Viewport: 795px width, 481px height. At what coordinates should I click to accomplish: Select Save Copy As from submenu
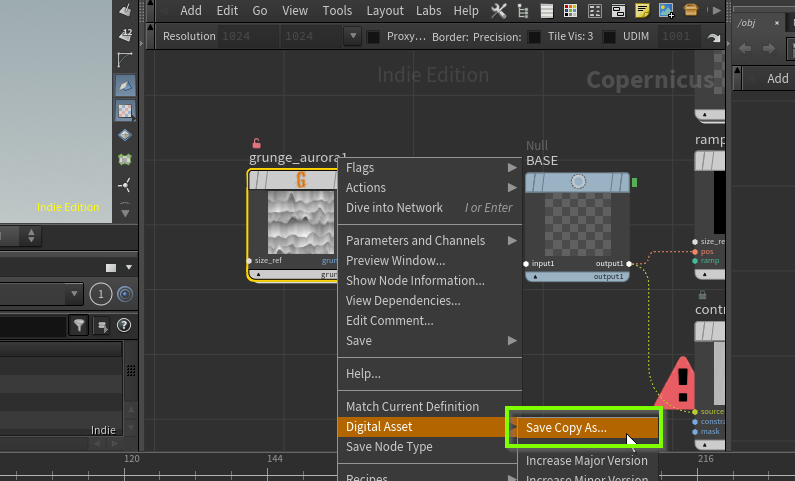coord(566,427)
